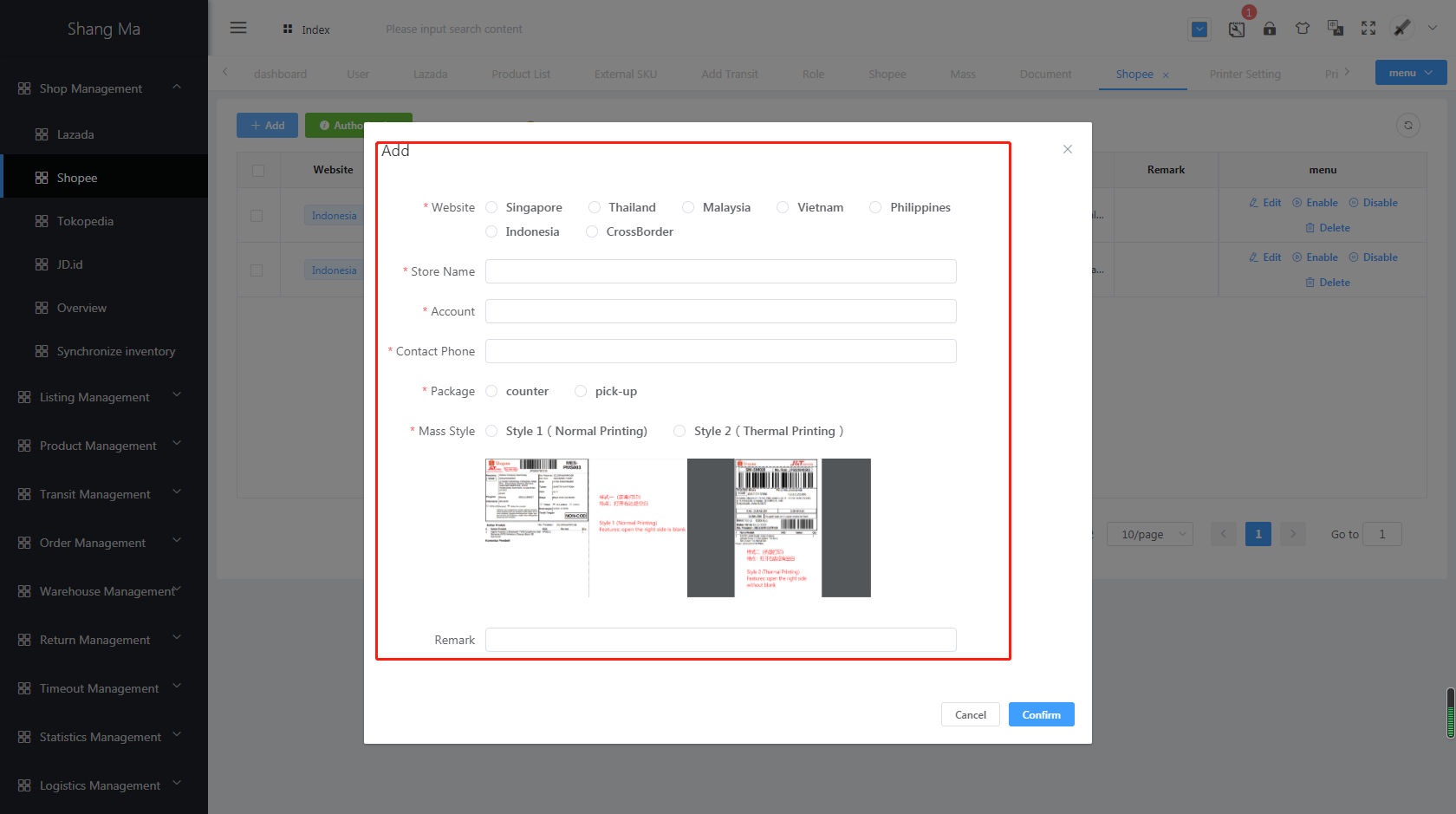Expand Order Management section

pyautogui.click(x=177, y=541)
